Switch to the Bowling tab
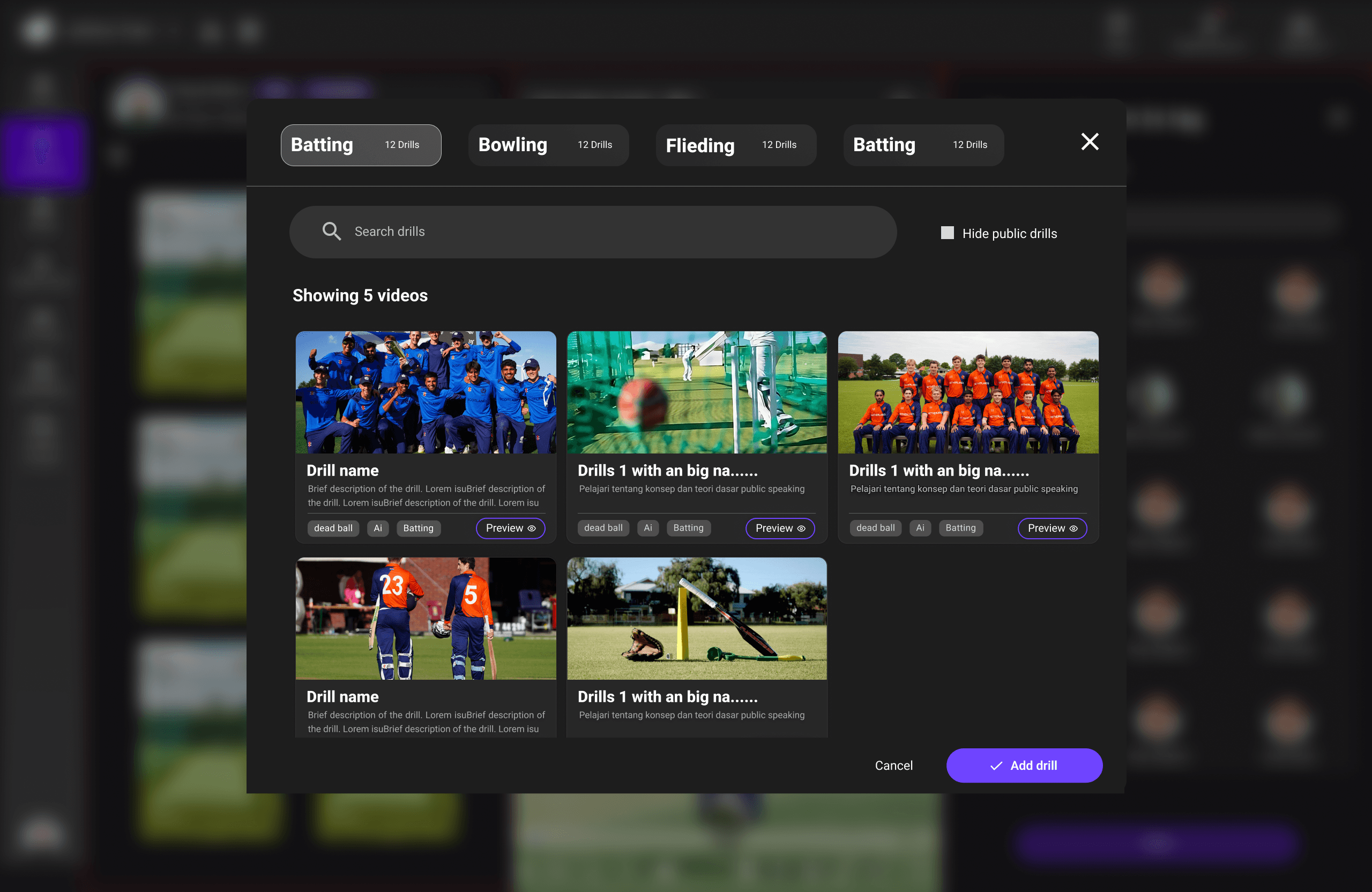Screen dimensions: 1372x892 548,145
